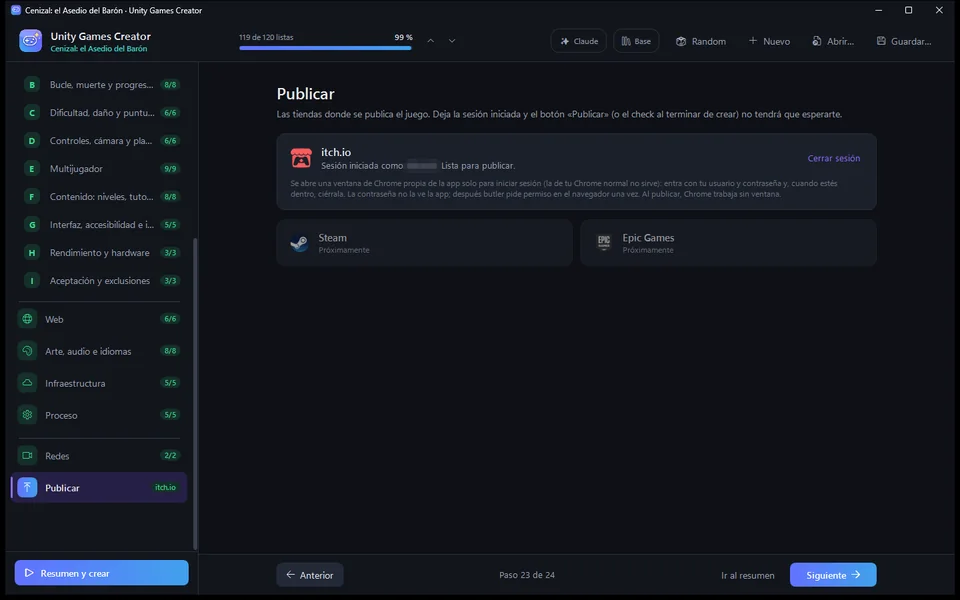Click the 99 % progress bar
The width and height of the screenshot is (960, 600).
[x=325, y=48]
